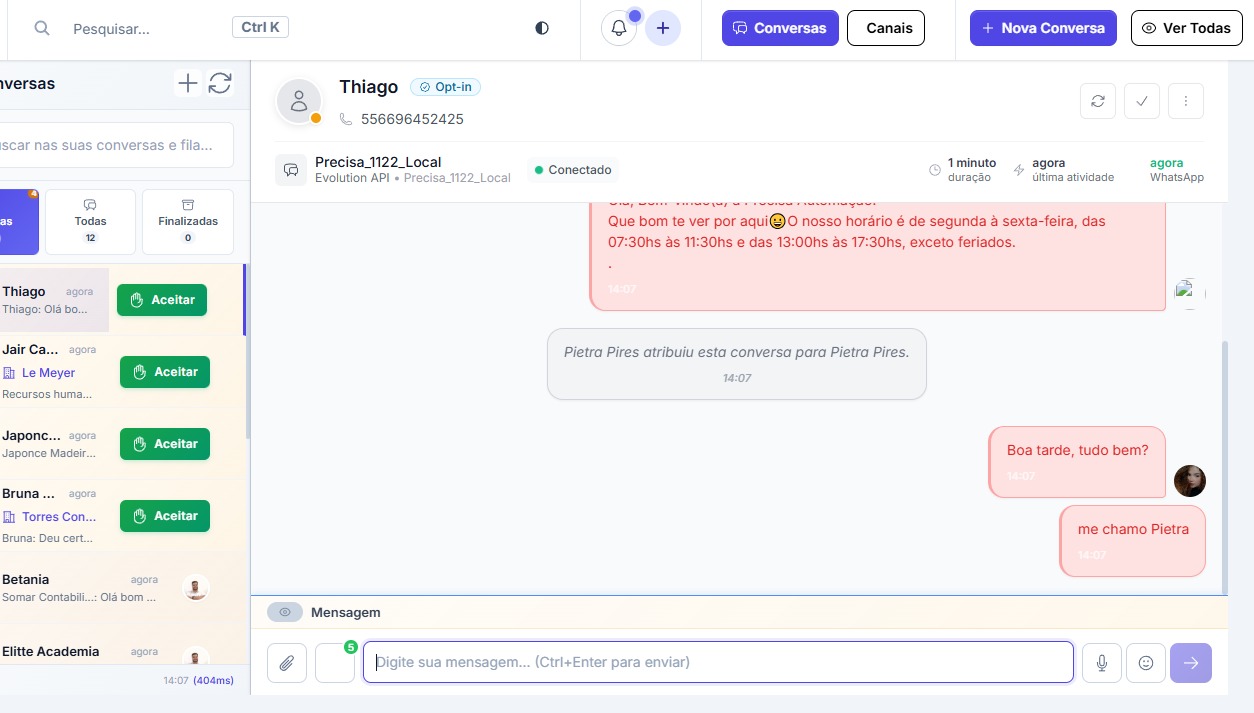Click the notifications bell icon
1254x713 pixels.
point(618,28)
